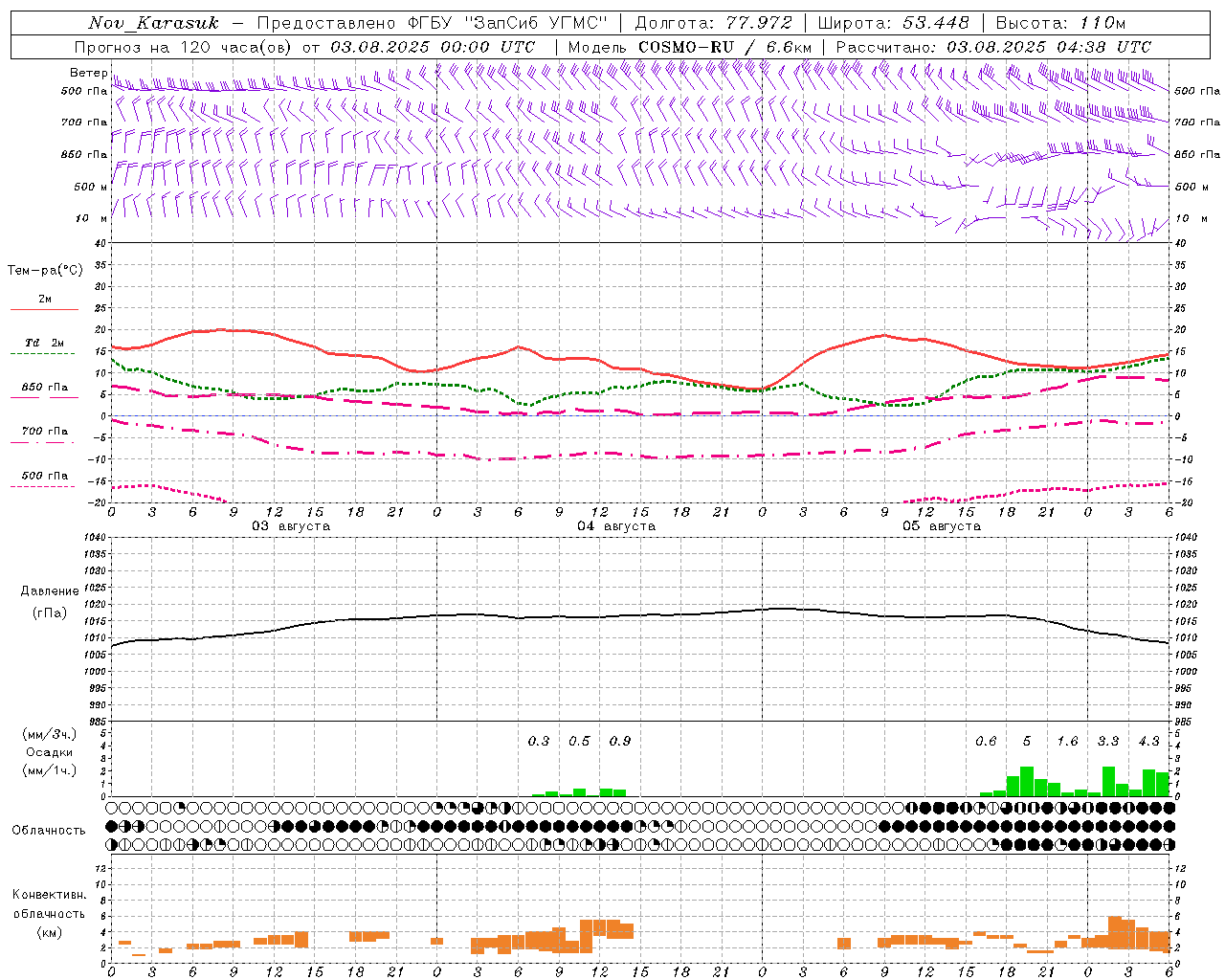The image size is (1225, 980).
Task: Click 'Прогноз на 120 часа(ов)' forecast text
Action: (x=182, y=47)
